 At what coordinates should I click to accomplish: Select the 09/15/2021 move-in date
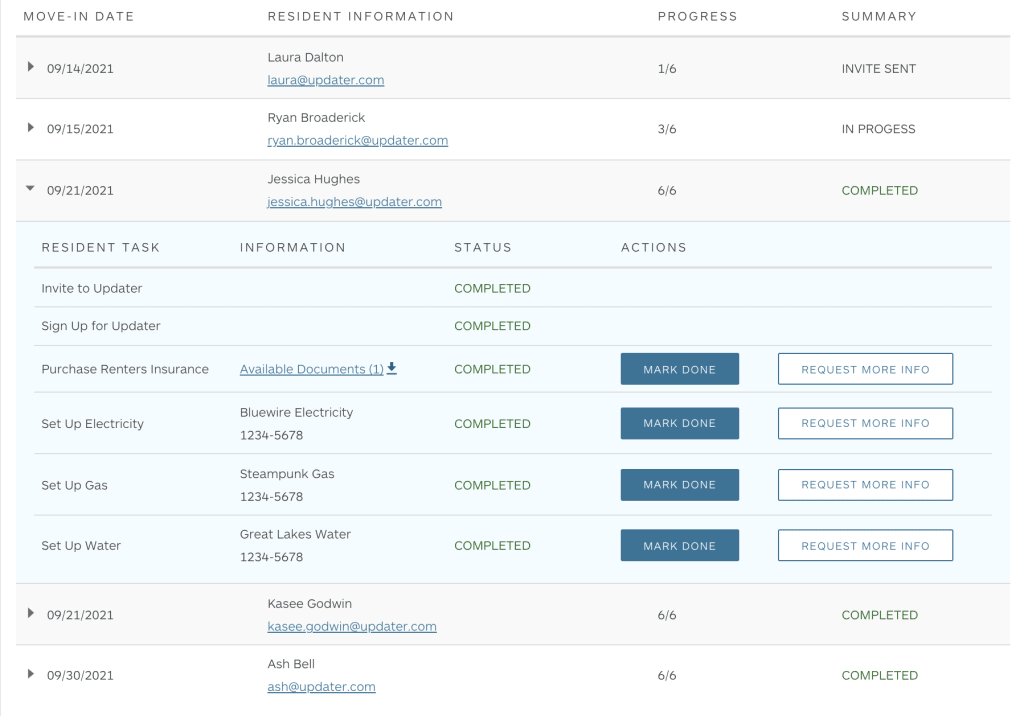tap(80, 129)
